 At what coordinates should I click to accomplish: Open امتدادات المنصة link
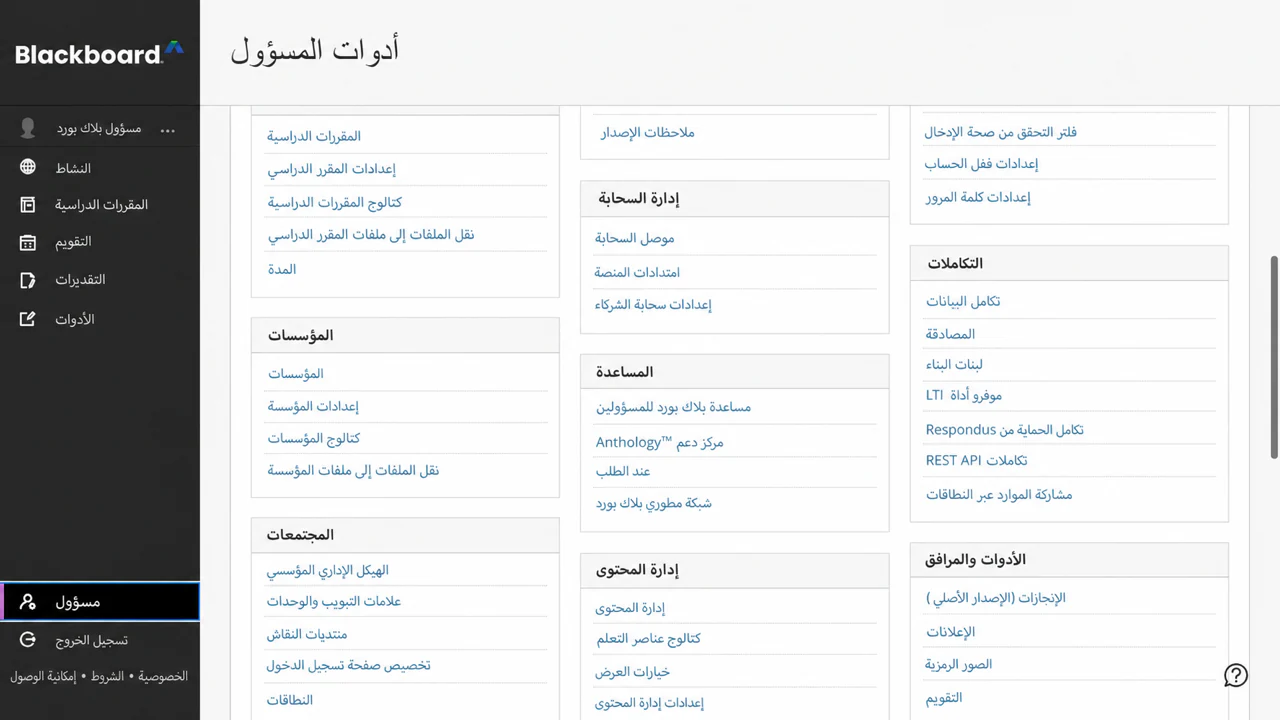pyautogui.click(x=637, y=272)
